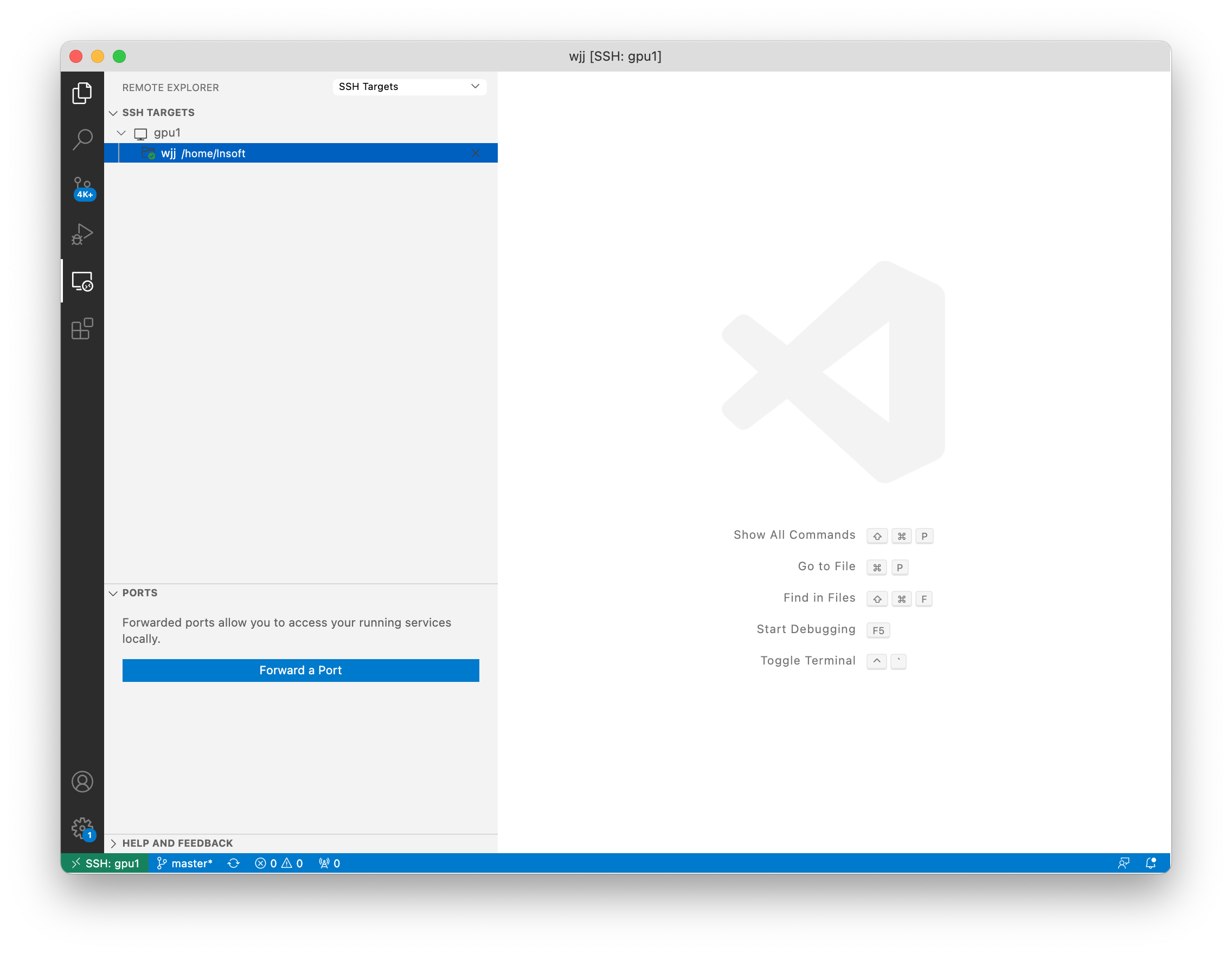This screenshot has height=954, width=1232.
Task: Open the Run and Debug view
Action: (x=82, y=234)
